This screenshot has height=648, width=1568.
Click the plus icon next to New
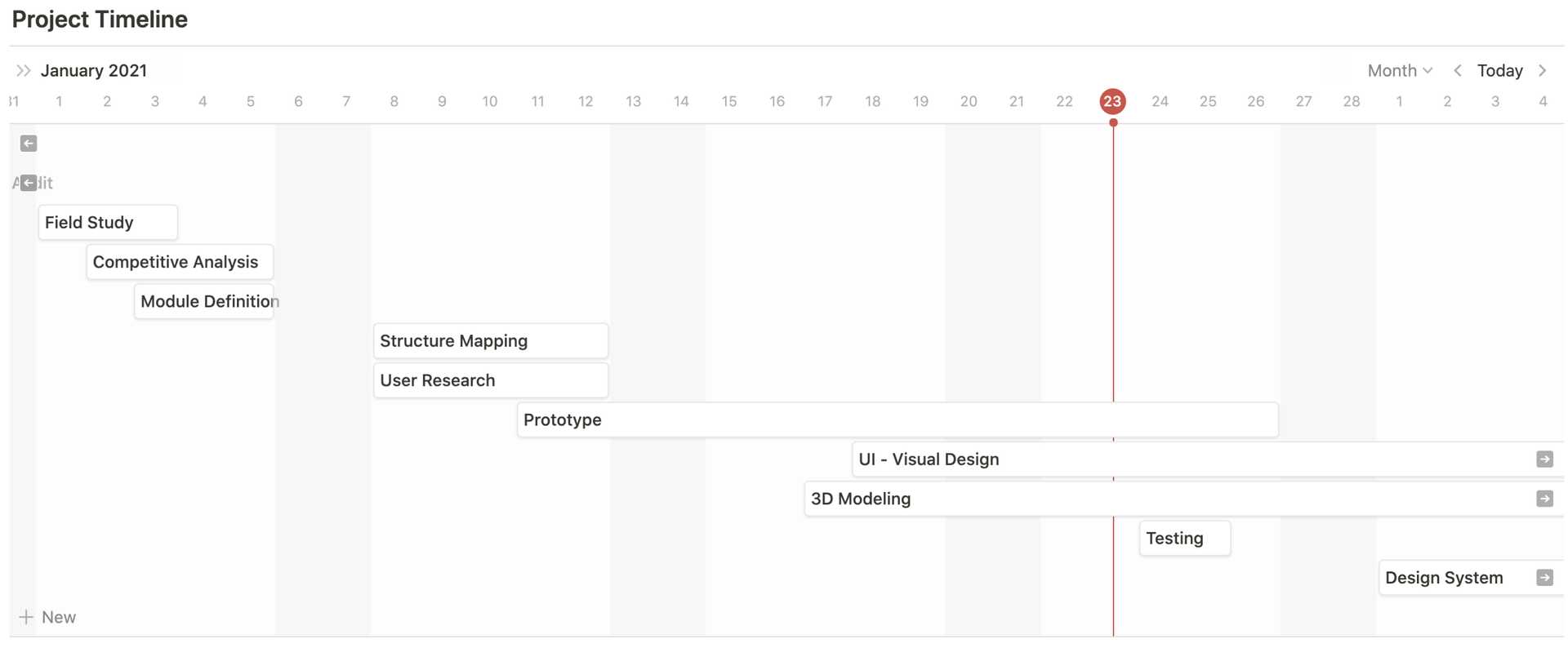point(25,617)
